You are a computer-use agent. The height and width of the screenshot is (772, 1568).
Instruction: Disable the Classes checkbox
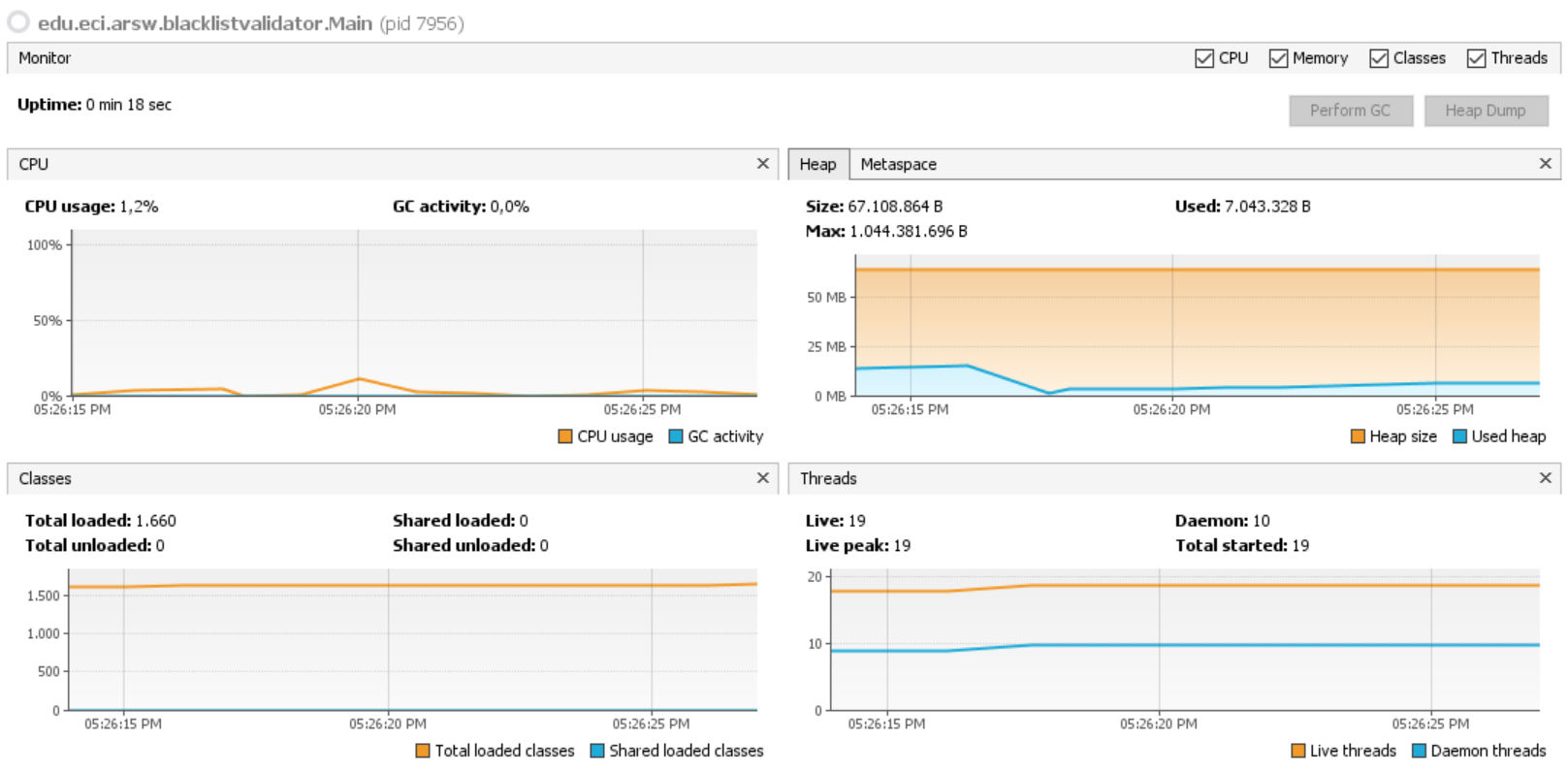1379,58
